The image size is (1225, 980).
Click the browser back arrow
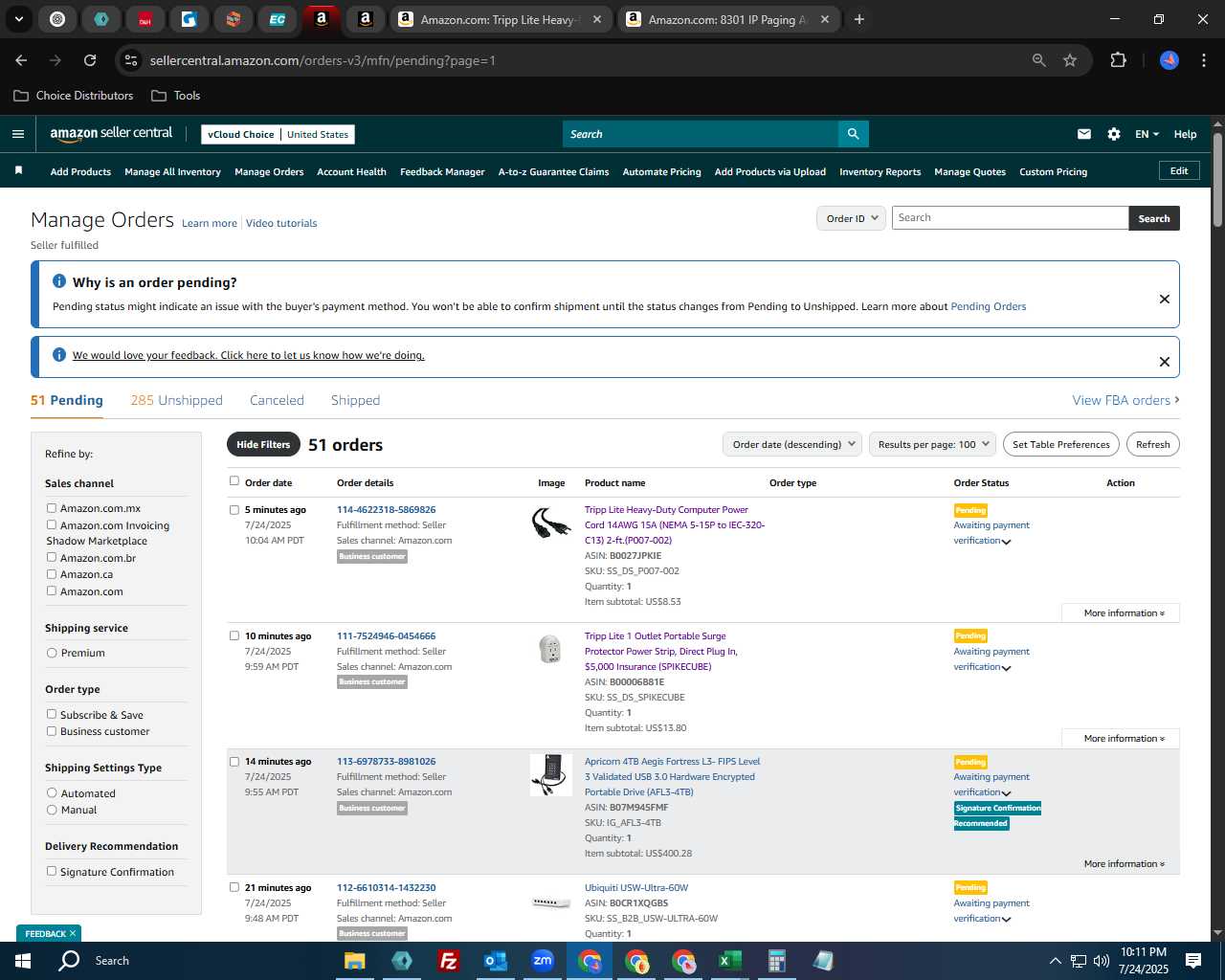tap(21, 60)
